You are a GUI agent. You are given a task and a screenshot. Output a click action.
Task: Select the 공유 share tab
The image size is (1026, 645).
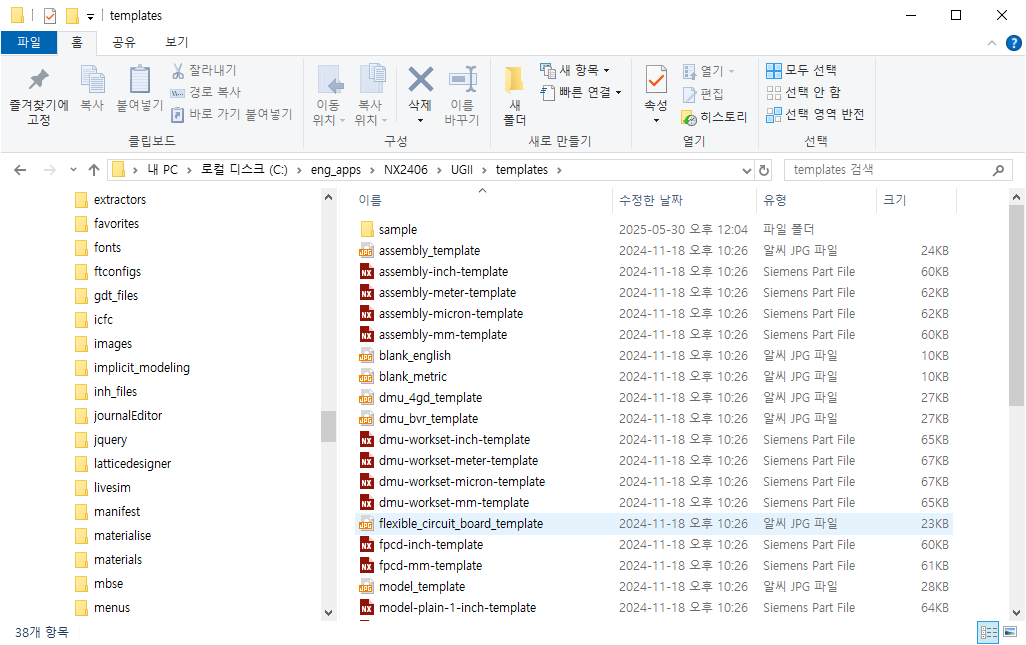coord(124,42)
